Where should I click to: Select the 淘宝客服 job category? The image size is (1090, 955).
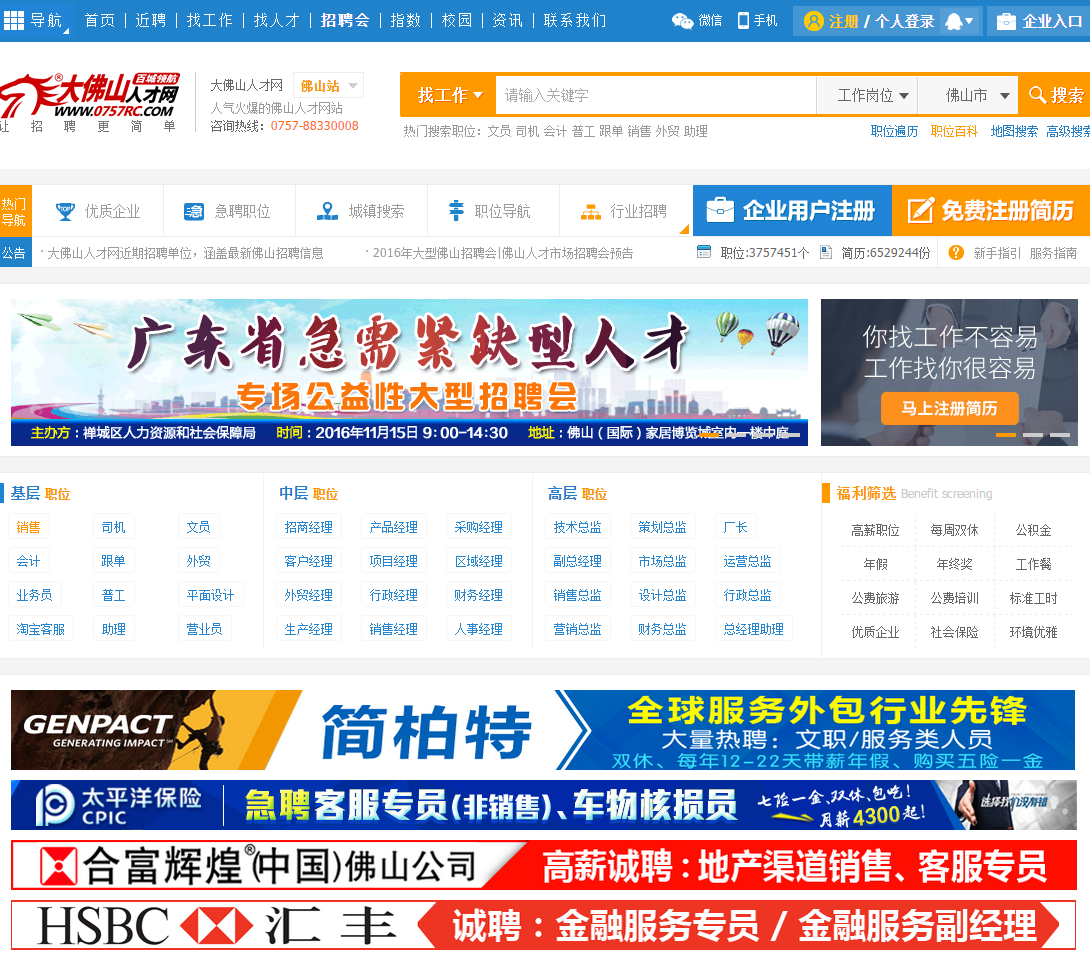(x=40, y=629)
